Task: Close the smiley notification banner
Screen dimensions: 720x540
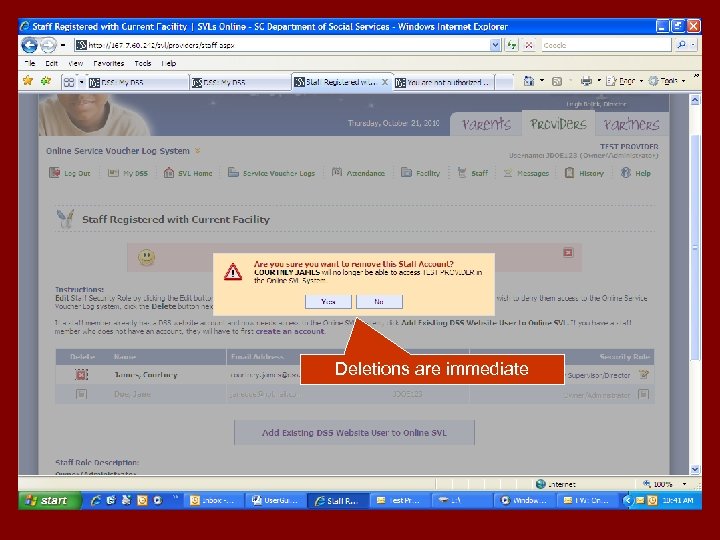Action: pyautogui.click(x=568, y=253)
